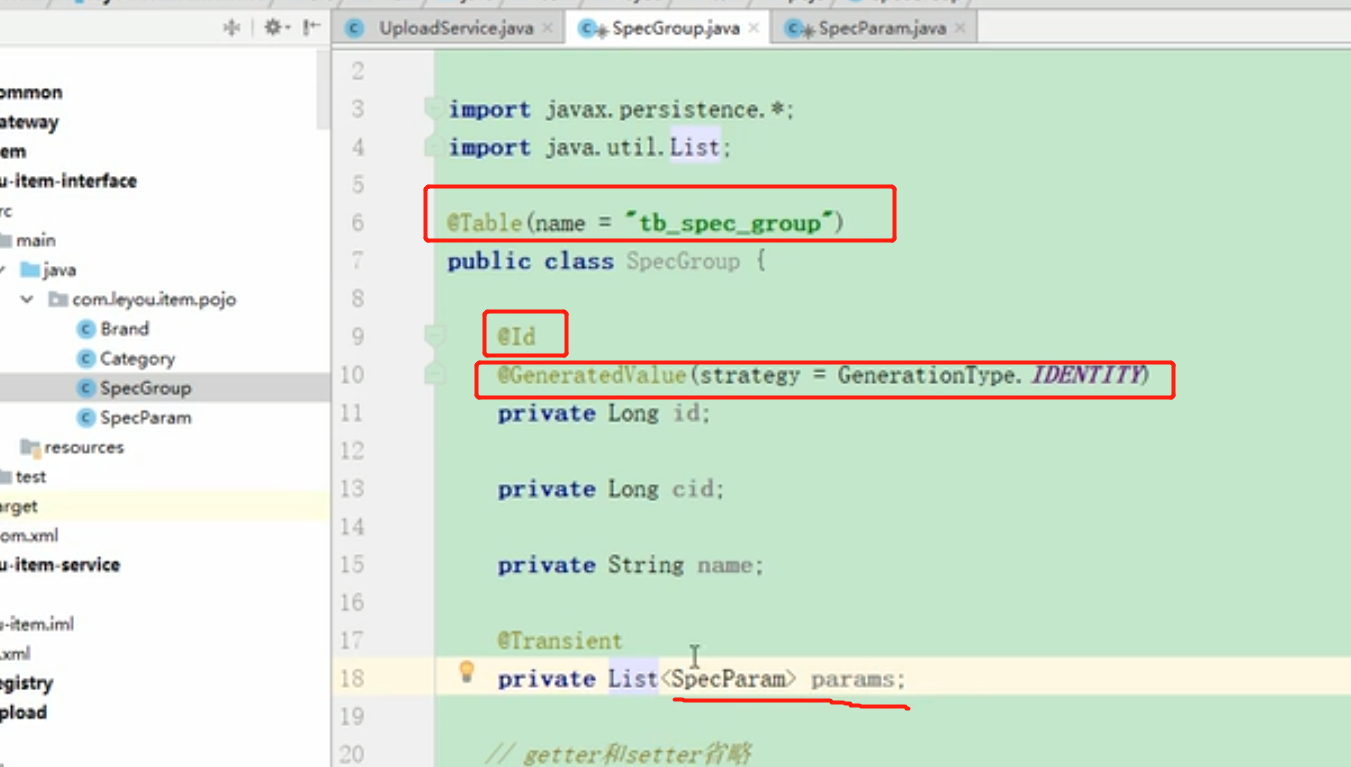
Task: Click the Category class icon
Action: pos(86,358)
